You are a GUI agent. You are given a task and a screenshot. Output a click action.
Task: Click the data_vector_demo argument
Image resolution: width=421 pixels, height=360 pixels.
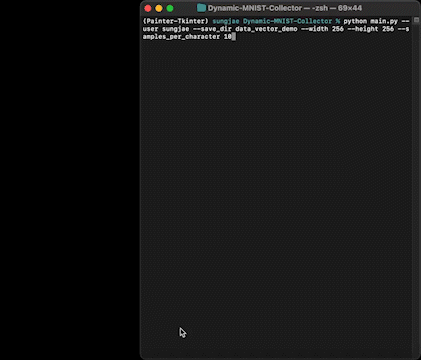(266, 29)
